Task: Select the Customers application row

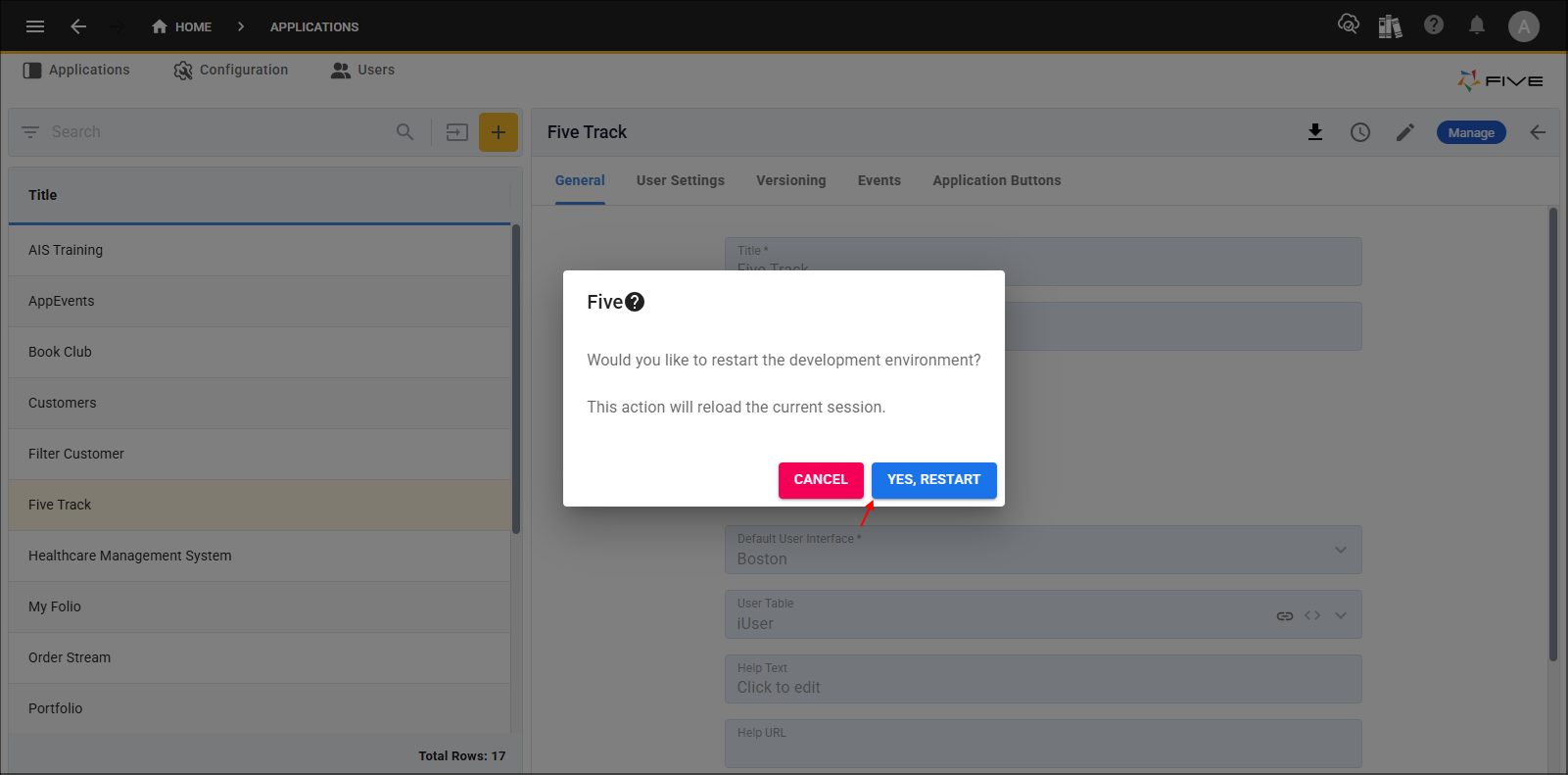Action: point(260,403)
